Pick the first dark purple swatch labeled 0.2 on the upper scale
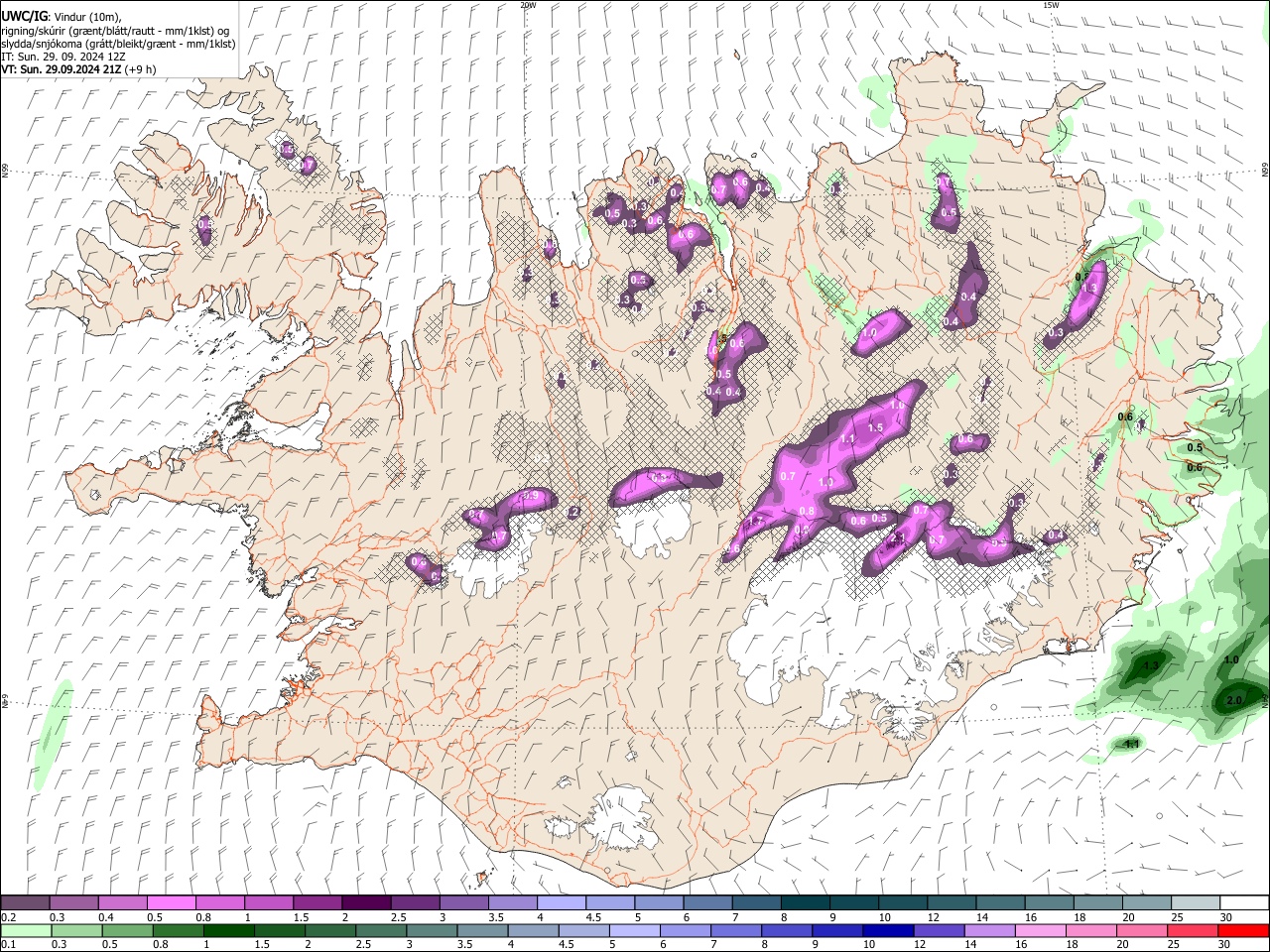Viewport: 1270px width, 952px height. [26, 903]
